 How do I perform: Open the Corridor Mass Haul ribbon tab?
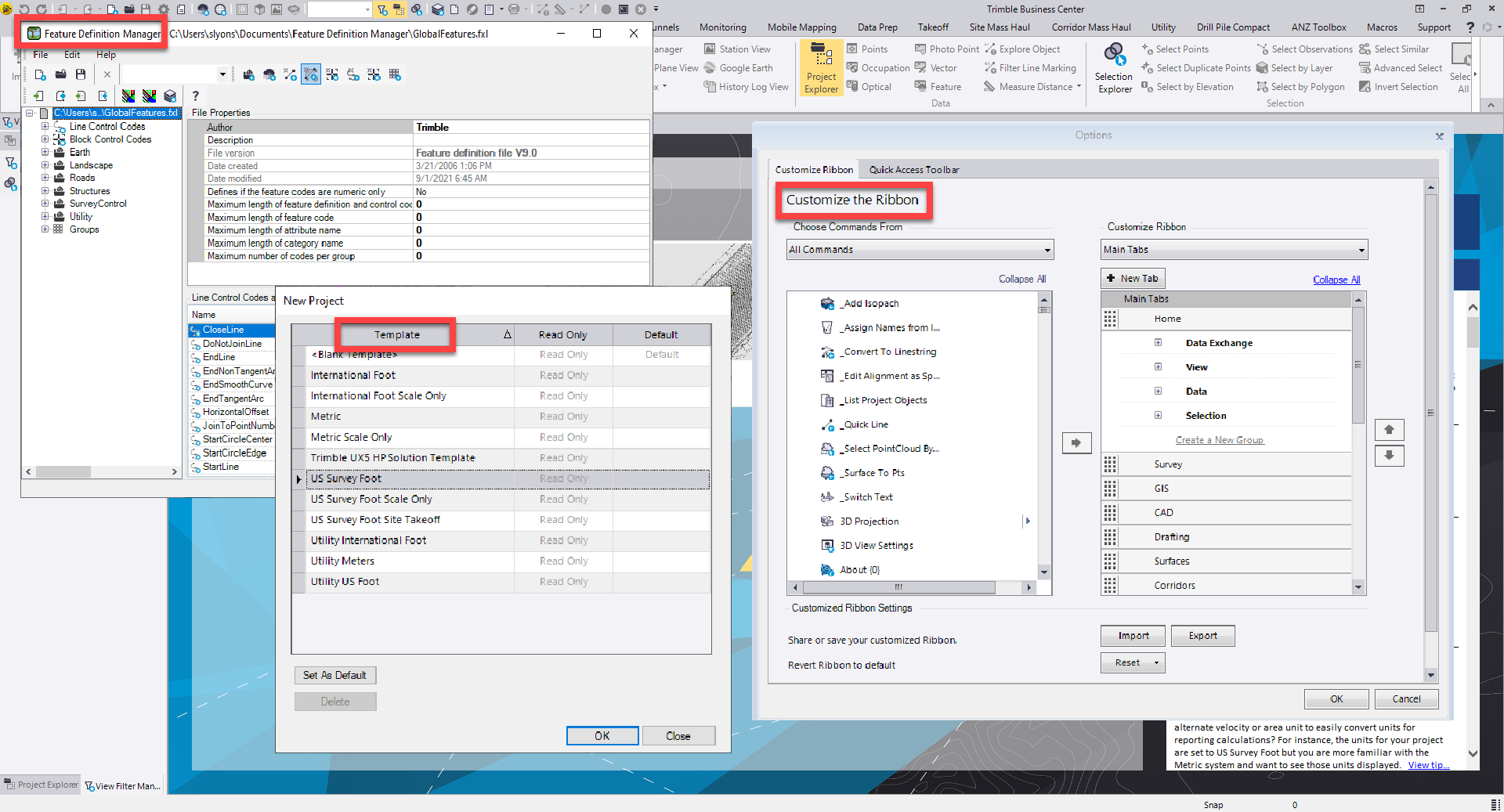(x=1091, y=27)
